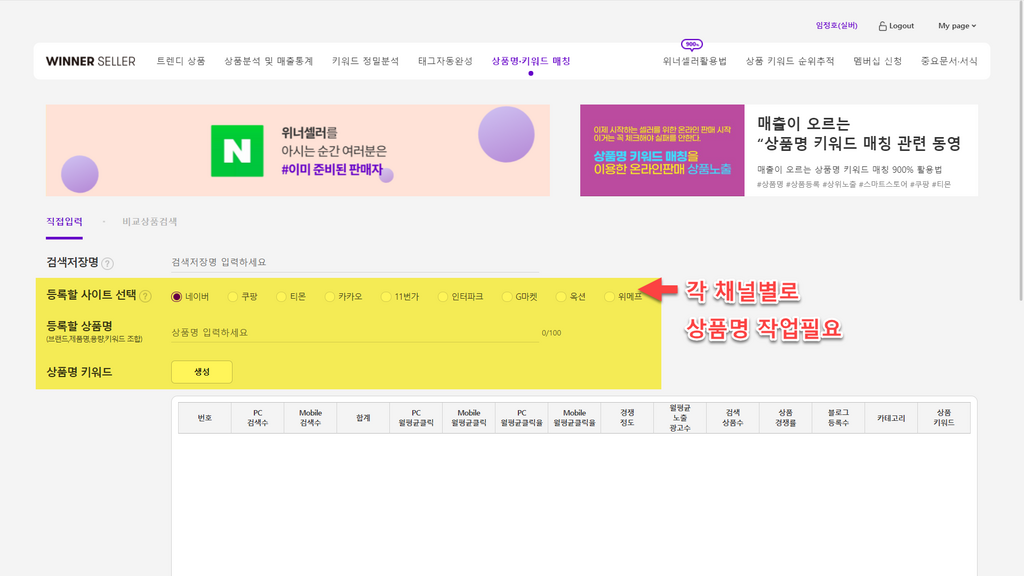Click the #이미 준비된 판매자 banner text

click(x=332, y=170)
